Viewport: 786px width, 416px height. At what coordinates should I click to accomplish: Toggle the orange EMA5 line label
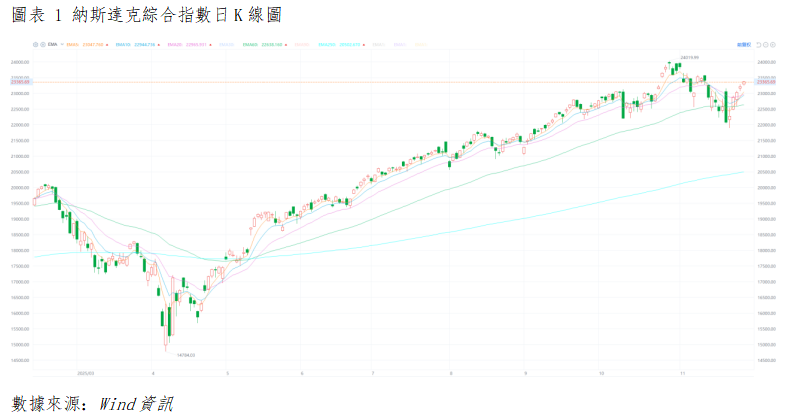(71, 45)
